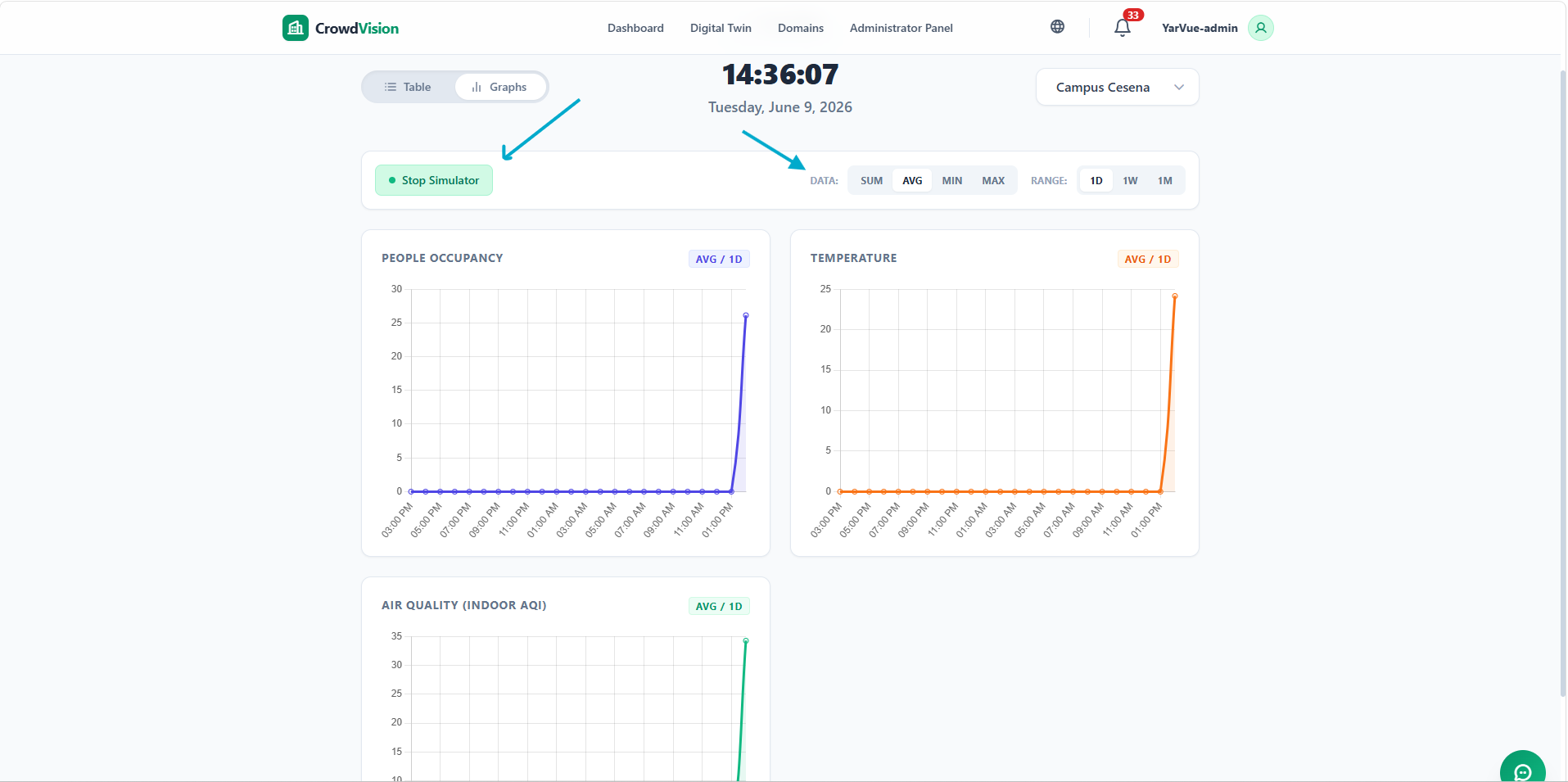Viewport: 1568px width, 782px height.
Task: Set range to 1M
Action: tap(1164, 181)
